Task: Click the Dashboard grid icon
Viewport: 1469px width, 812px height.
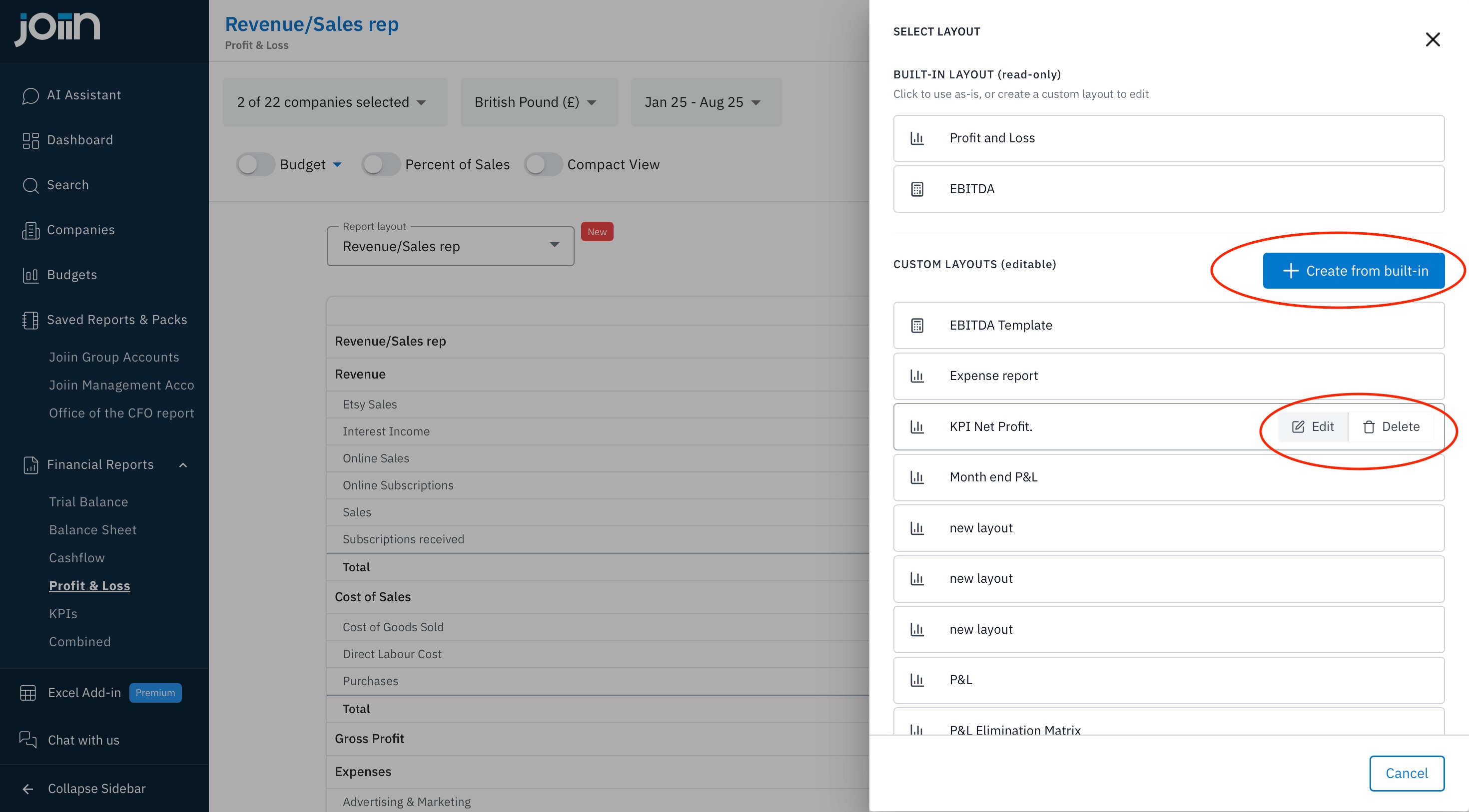Action: click(30, 140)
